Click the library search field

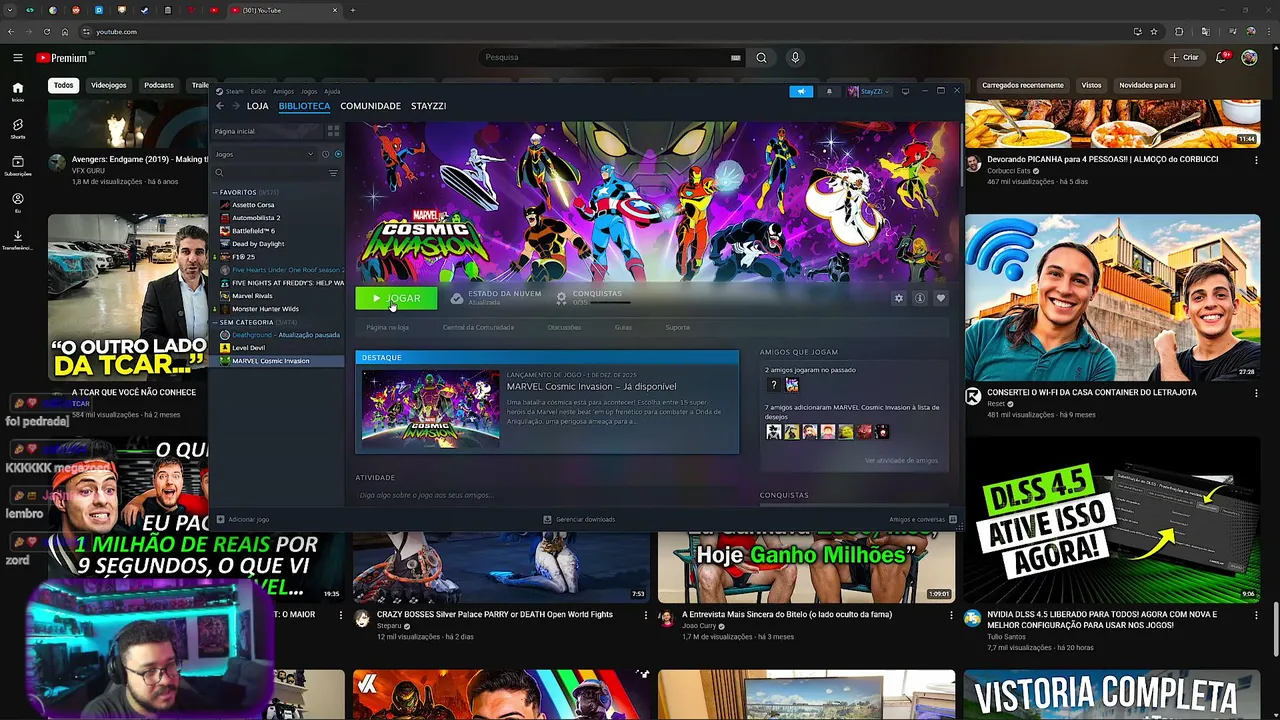270,173
